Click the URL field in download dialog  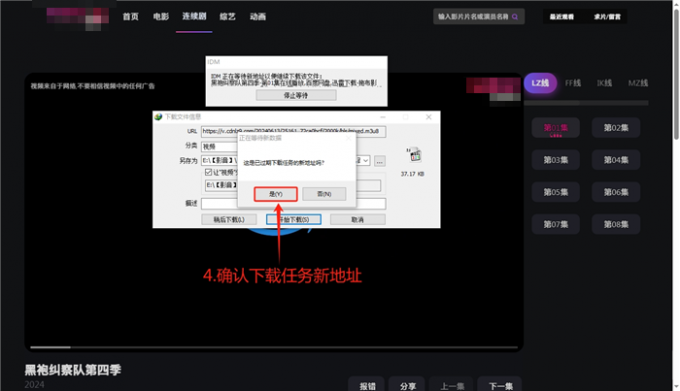click(293, 131)
